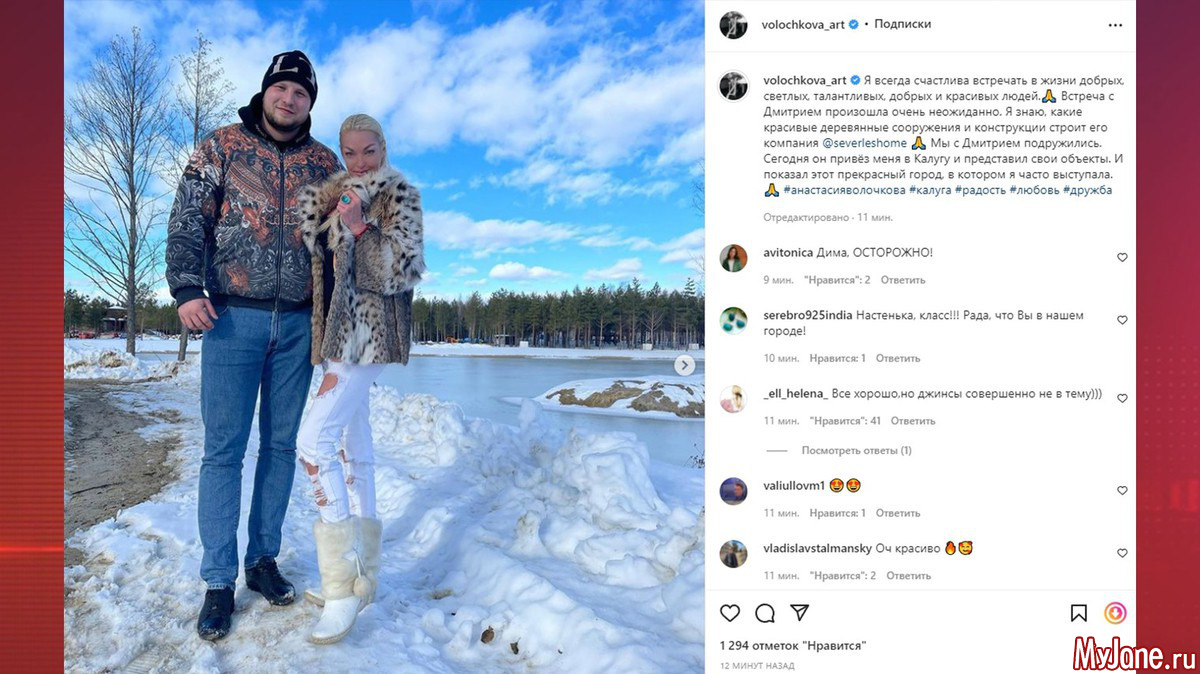The image size is (1200, 674).
Task: Like vladislavstalmansky's comment heart
Action: (x=1122, y=553)
